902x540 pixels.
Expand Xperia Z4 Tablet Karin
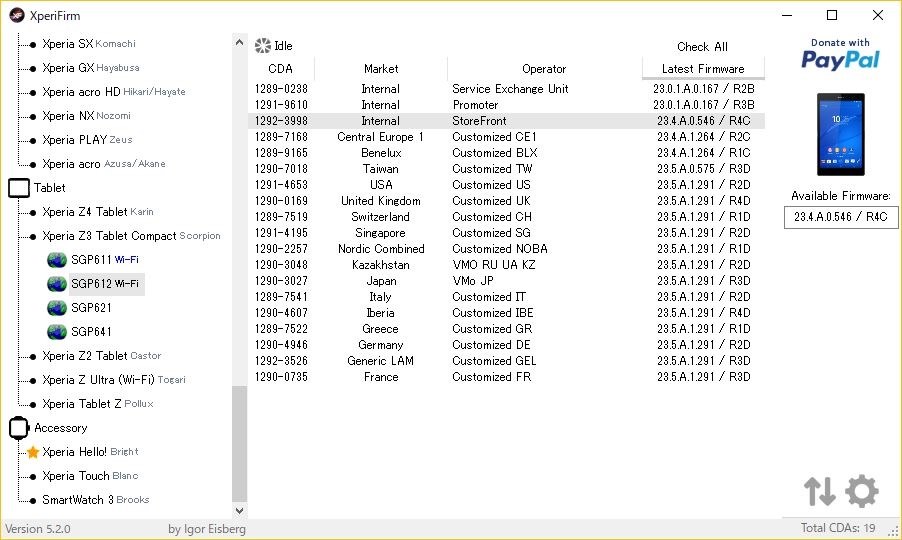tap(98, 212)
